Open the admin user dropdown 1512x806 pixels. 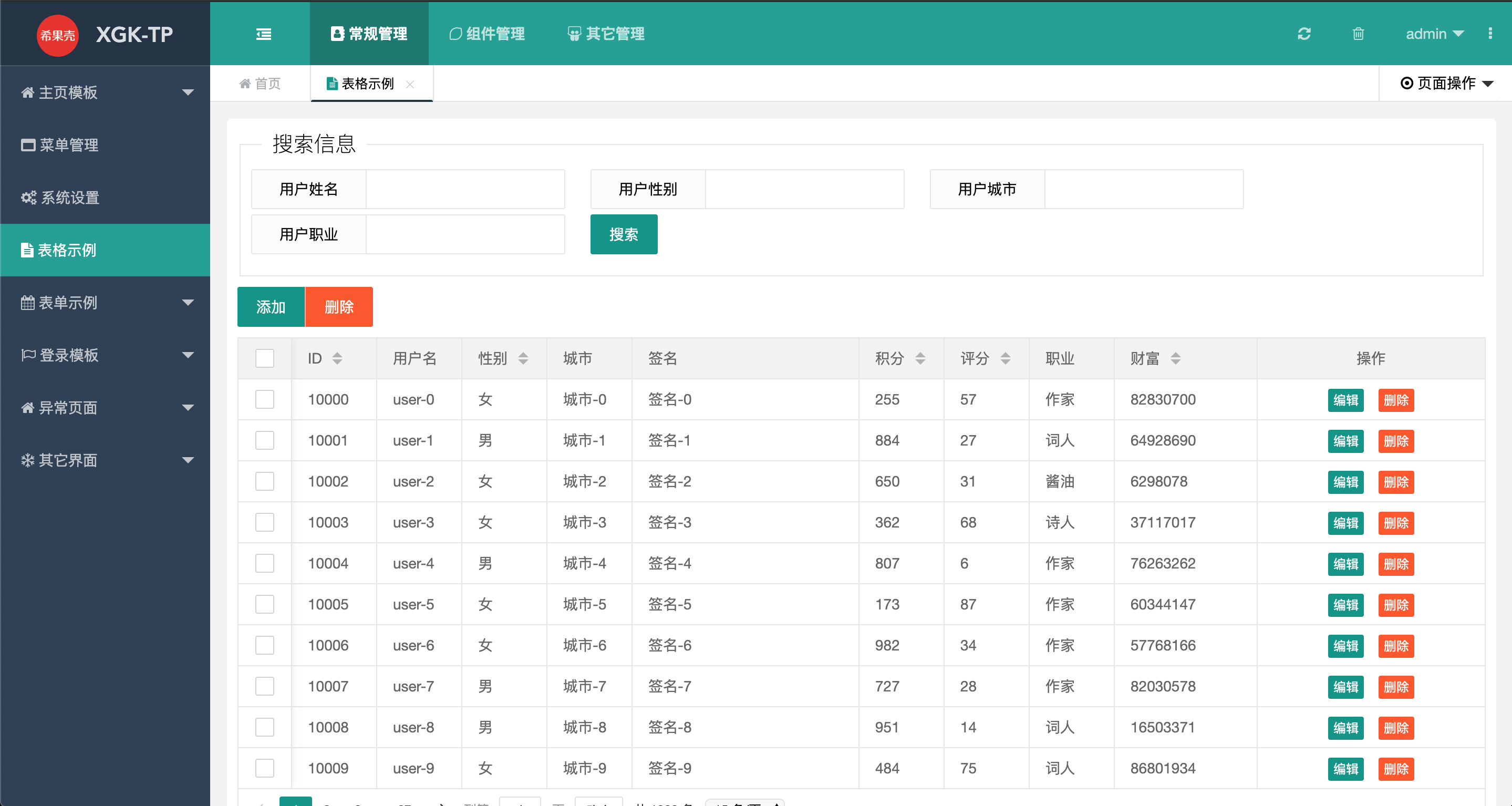[1434, 34]
